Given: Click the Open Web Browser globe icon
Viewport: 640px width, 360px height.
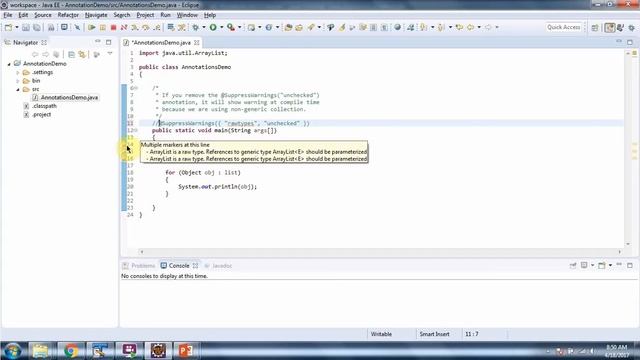Looking at the screenshot, I should [x=397, y=27].
